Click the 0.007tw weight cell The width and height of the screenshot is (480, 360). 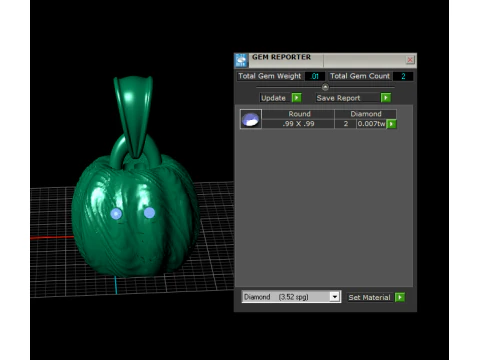(371, 124)
